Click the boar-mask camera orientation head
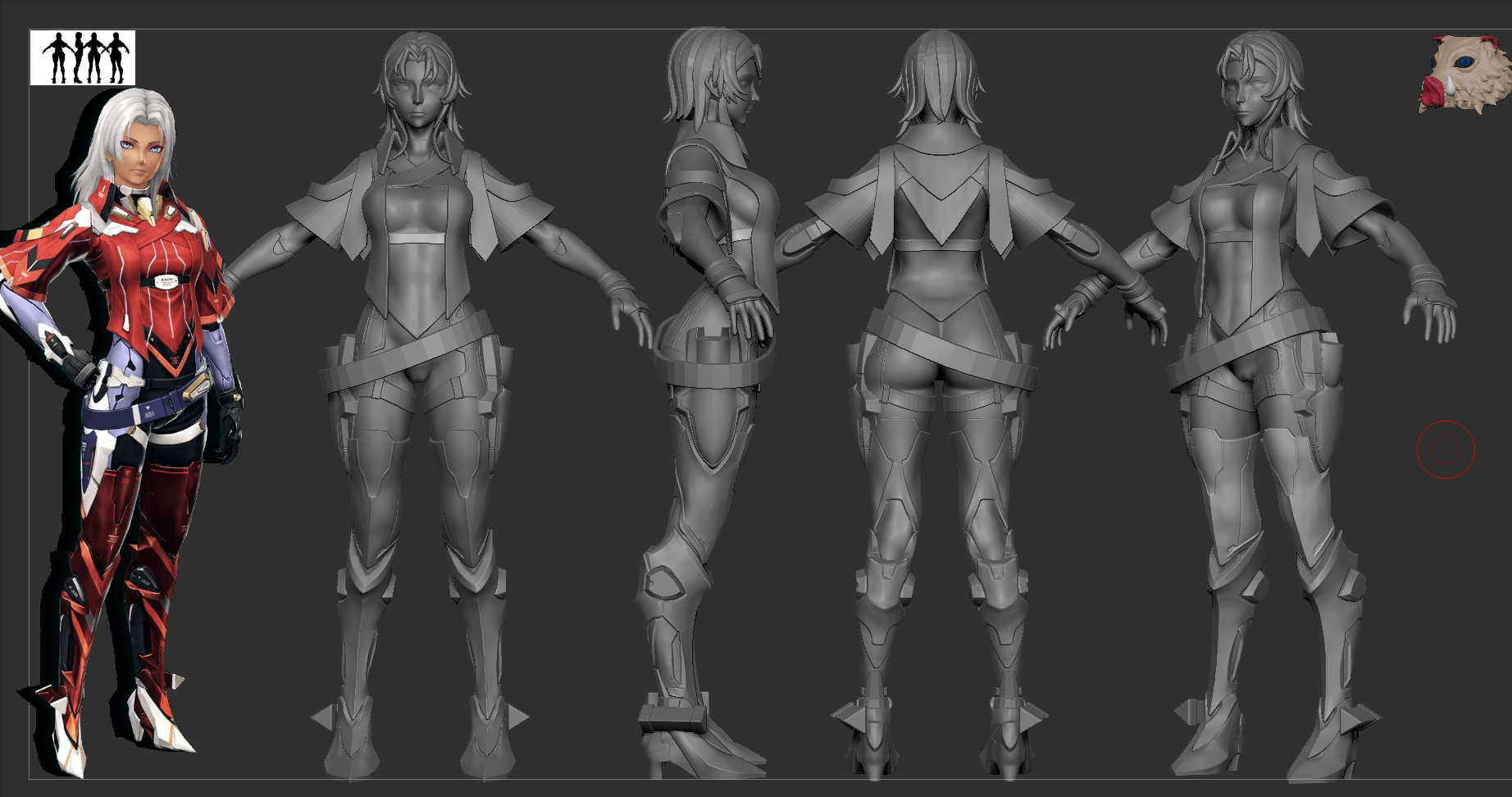 click(1464, 74)
